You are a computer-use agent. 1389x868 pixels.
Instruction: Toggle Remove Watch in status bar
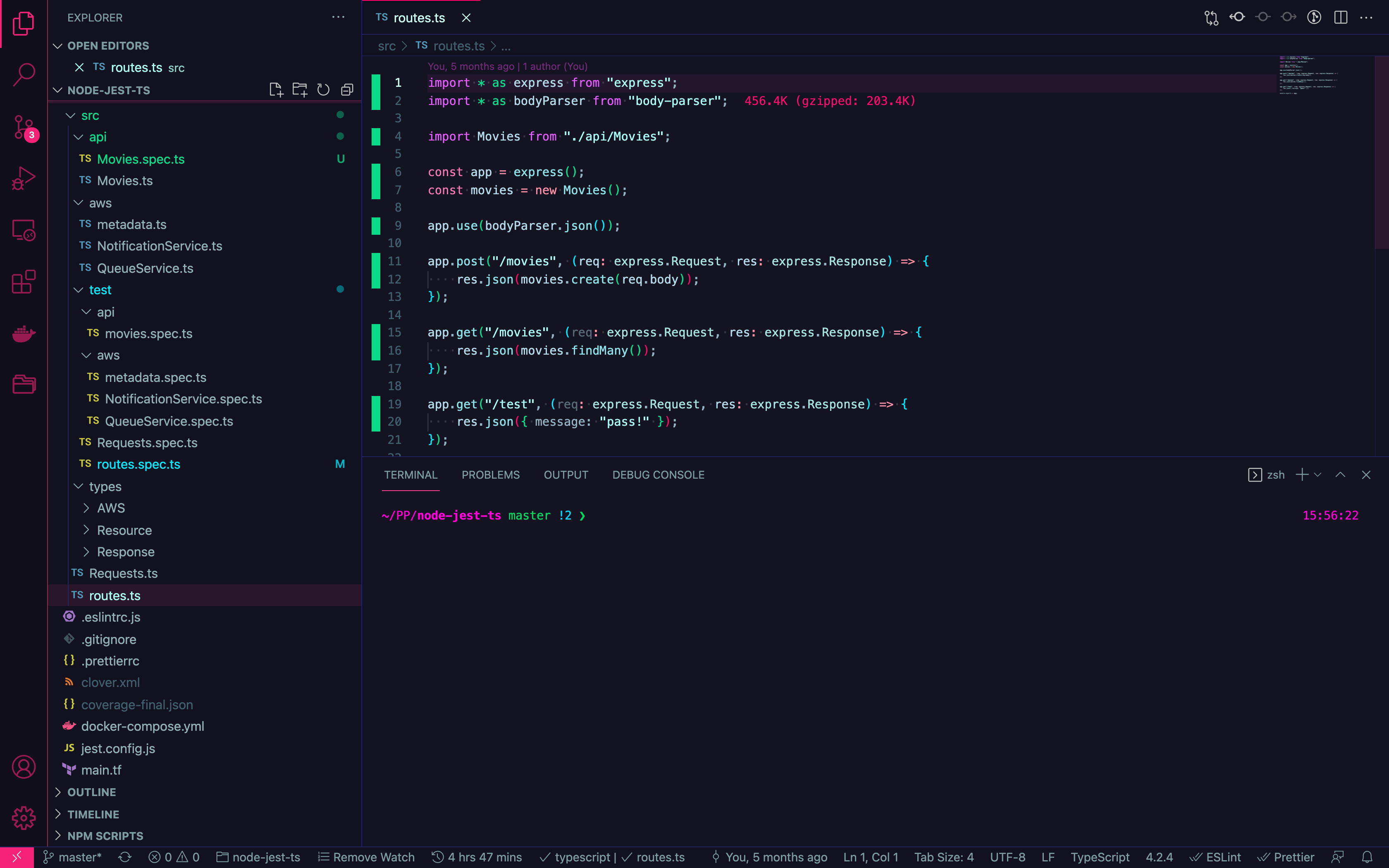click(366, 857)
